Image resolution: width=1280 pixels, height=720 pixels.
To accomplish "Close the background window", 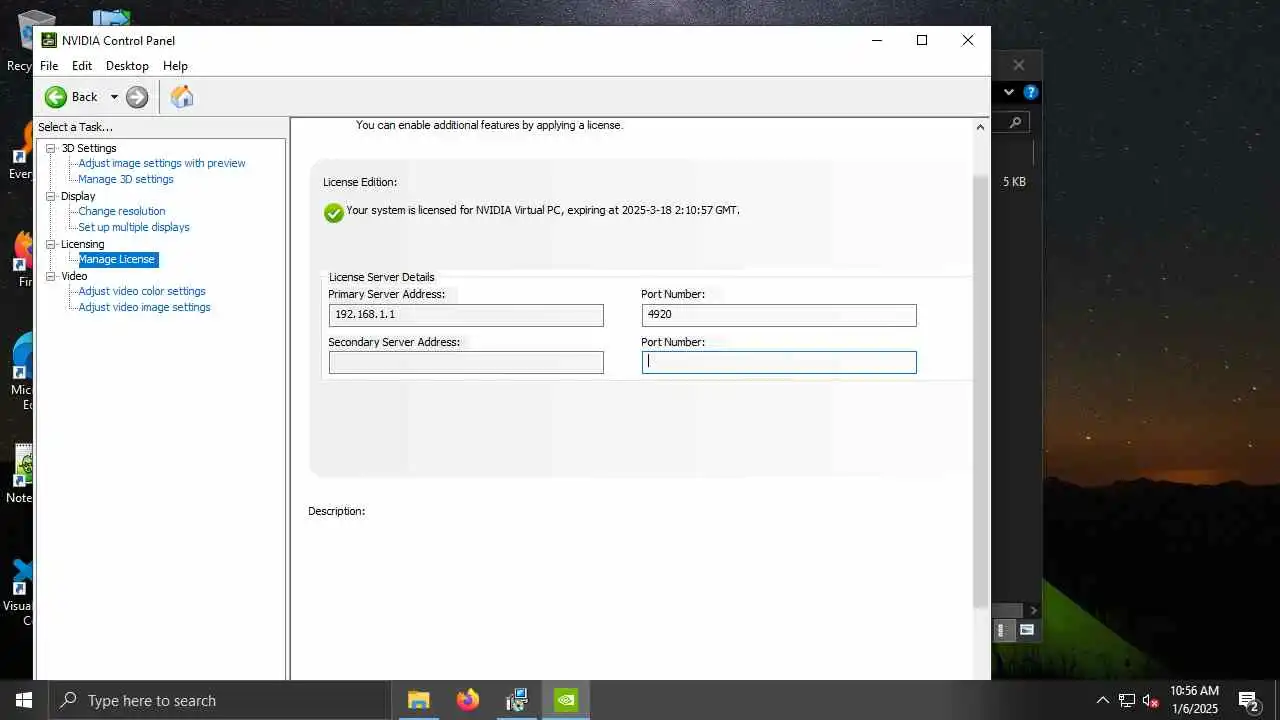I will (1018, 65).
